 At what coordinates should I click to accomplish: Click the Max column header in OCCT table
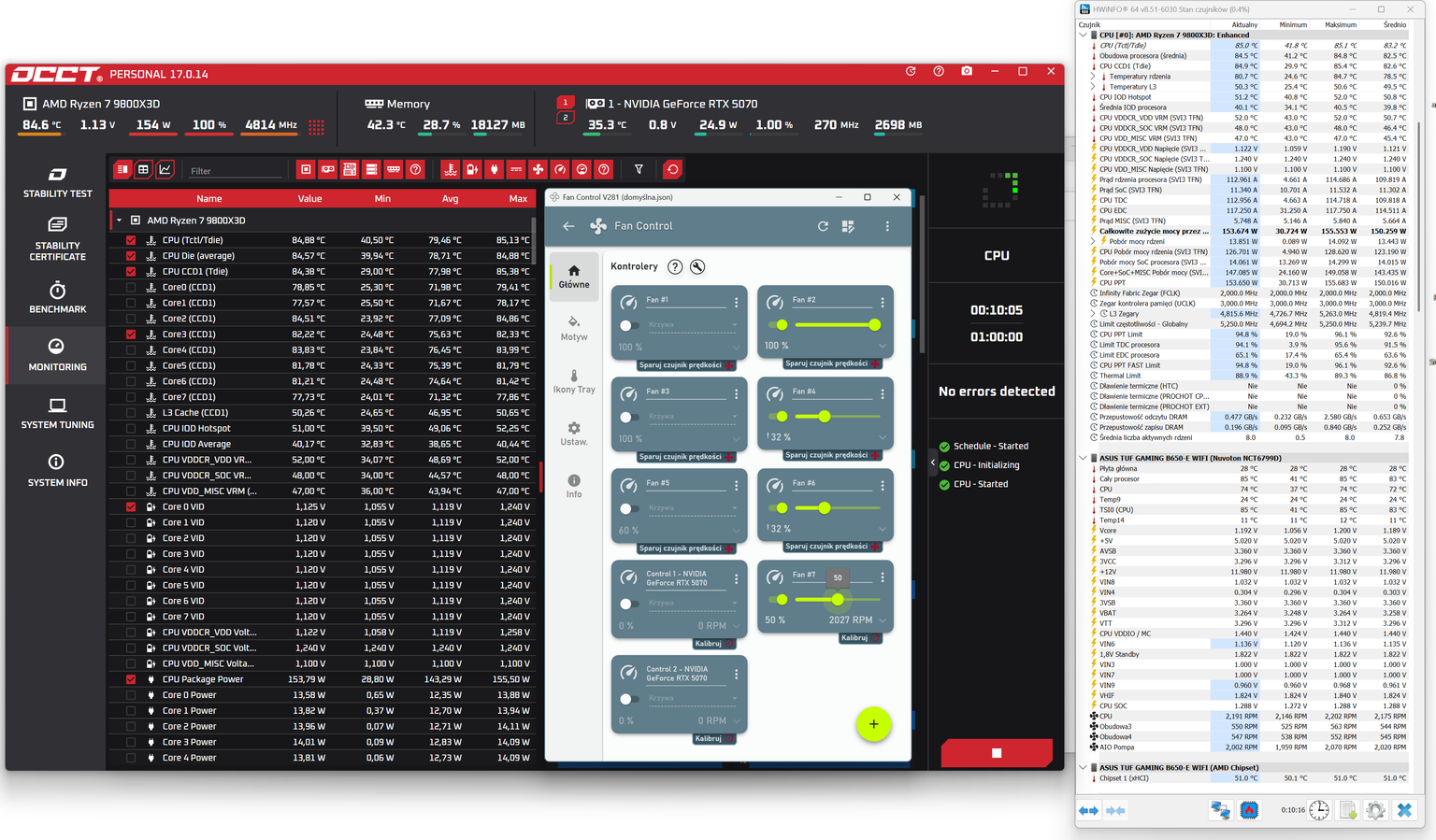click(517, 198)
